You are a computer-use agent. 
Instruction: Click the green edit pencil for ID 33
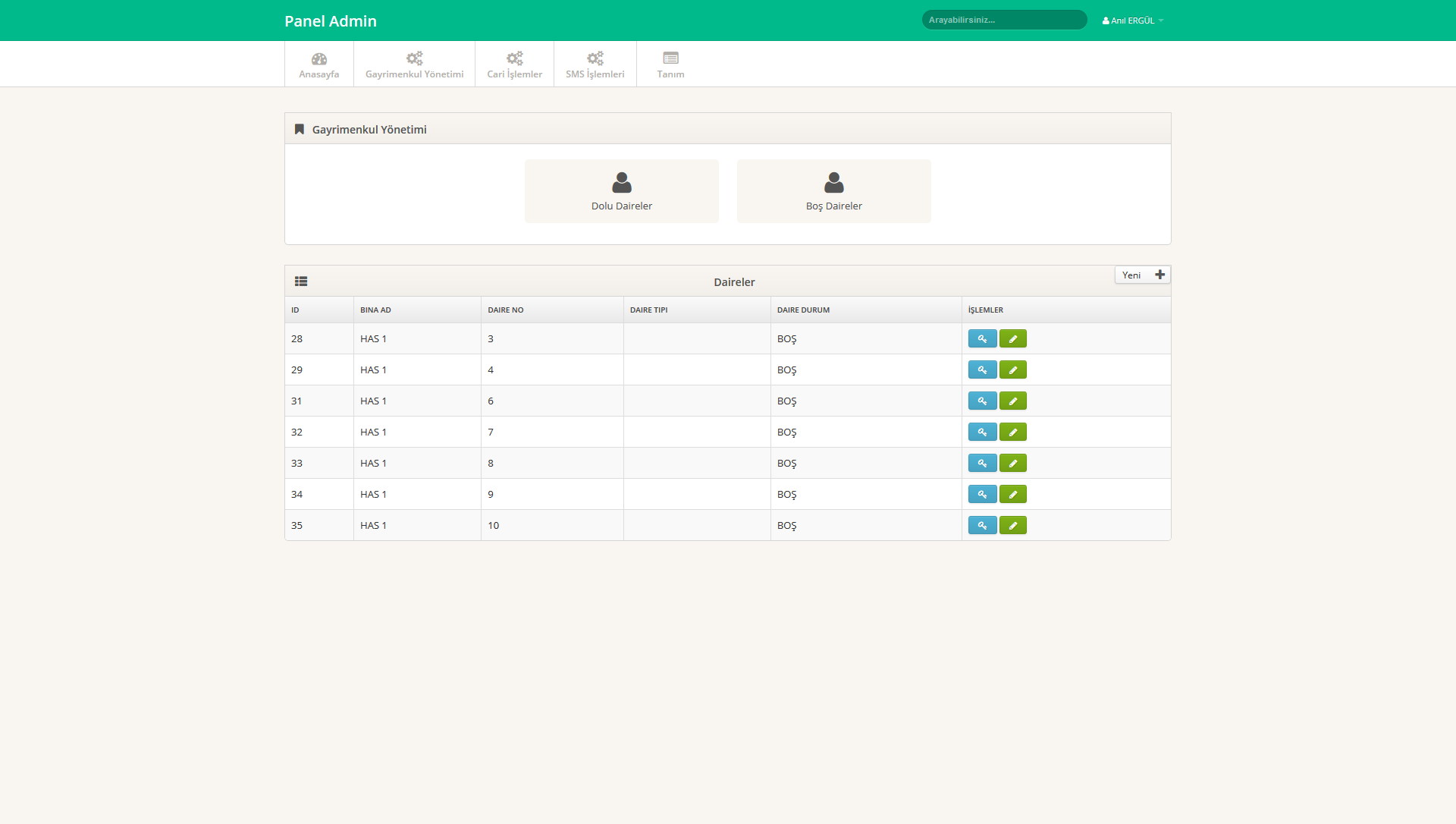coord(1012,463)
